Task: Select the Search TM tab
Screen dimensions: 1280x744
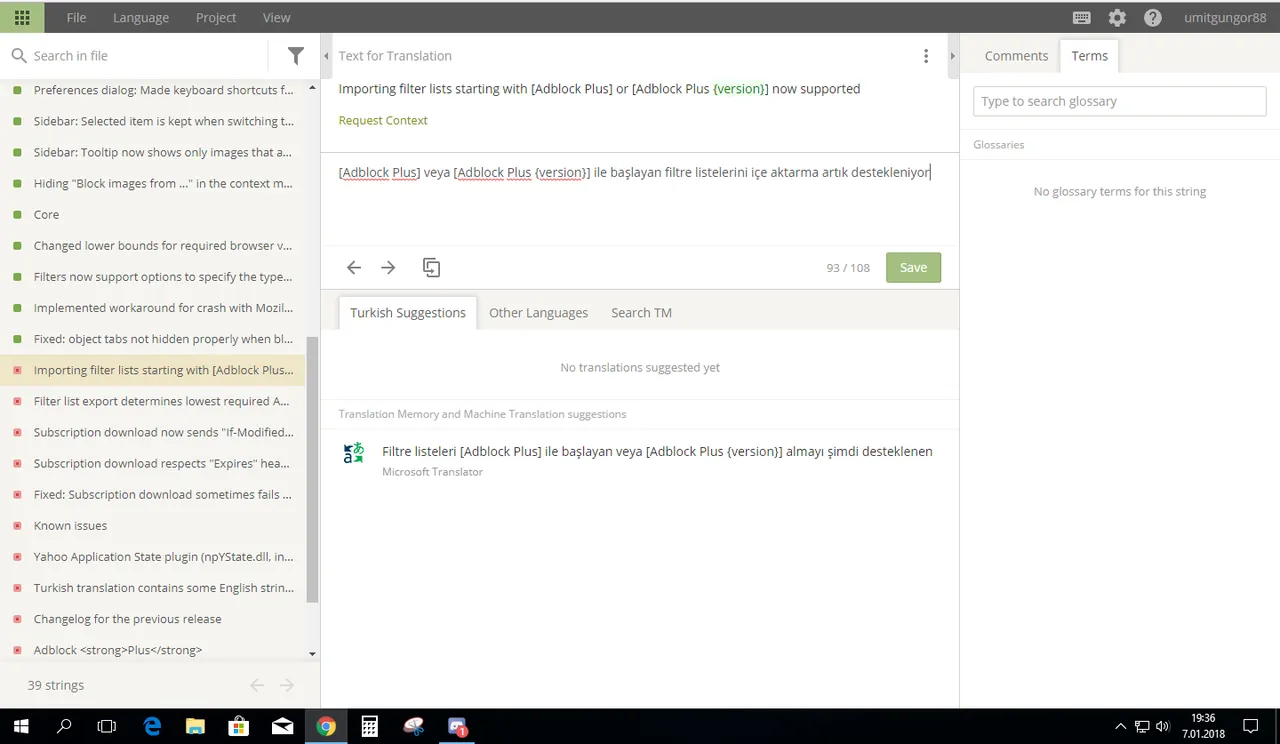Action: click(x=641, y=312)
